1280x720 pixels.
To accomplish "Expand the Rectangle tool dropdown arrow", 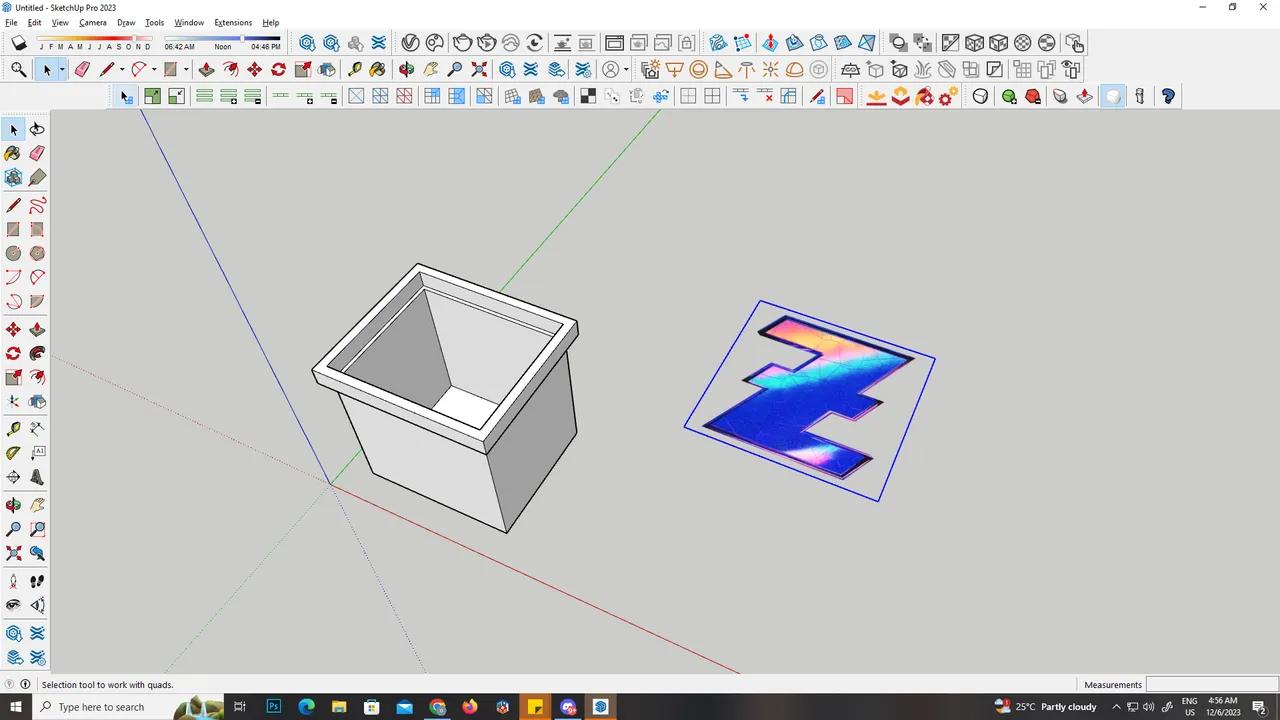I will pyautogui.click(x=186, y=70).
